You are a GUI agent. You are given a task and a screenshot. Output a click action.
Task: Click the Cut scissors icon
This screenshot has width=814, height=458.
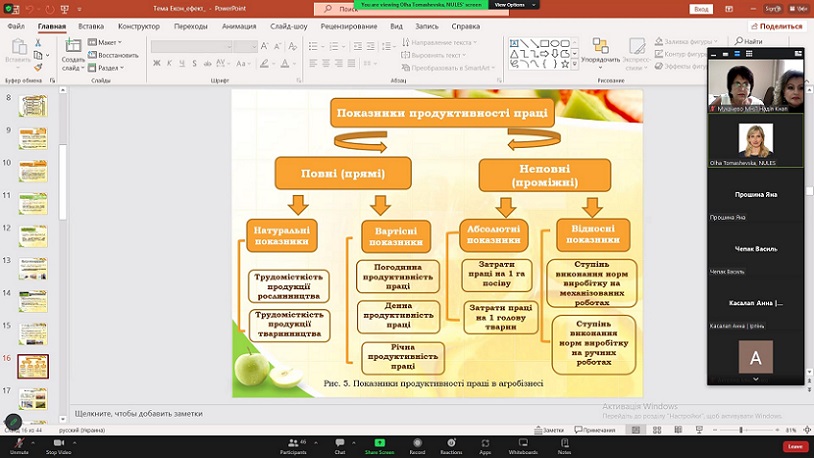pos(38,43)
